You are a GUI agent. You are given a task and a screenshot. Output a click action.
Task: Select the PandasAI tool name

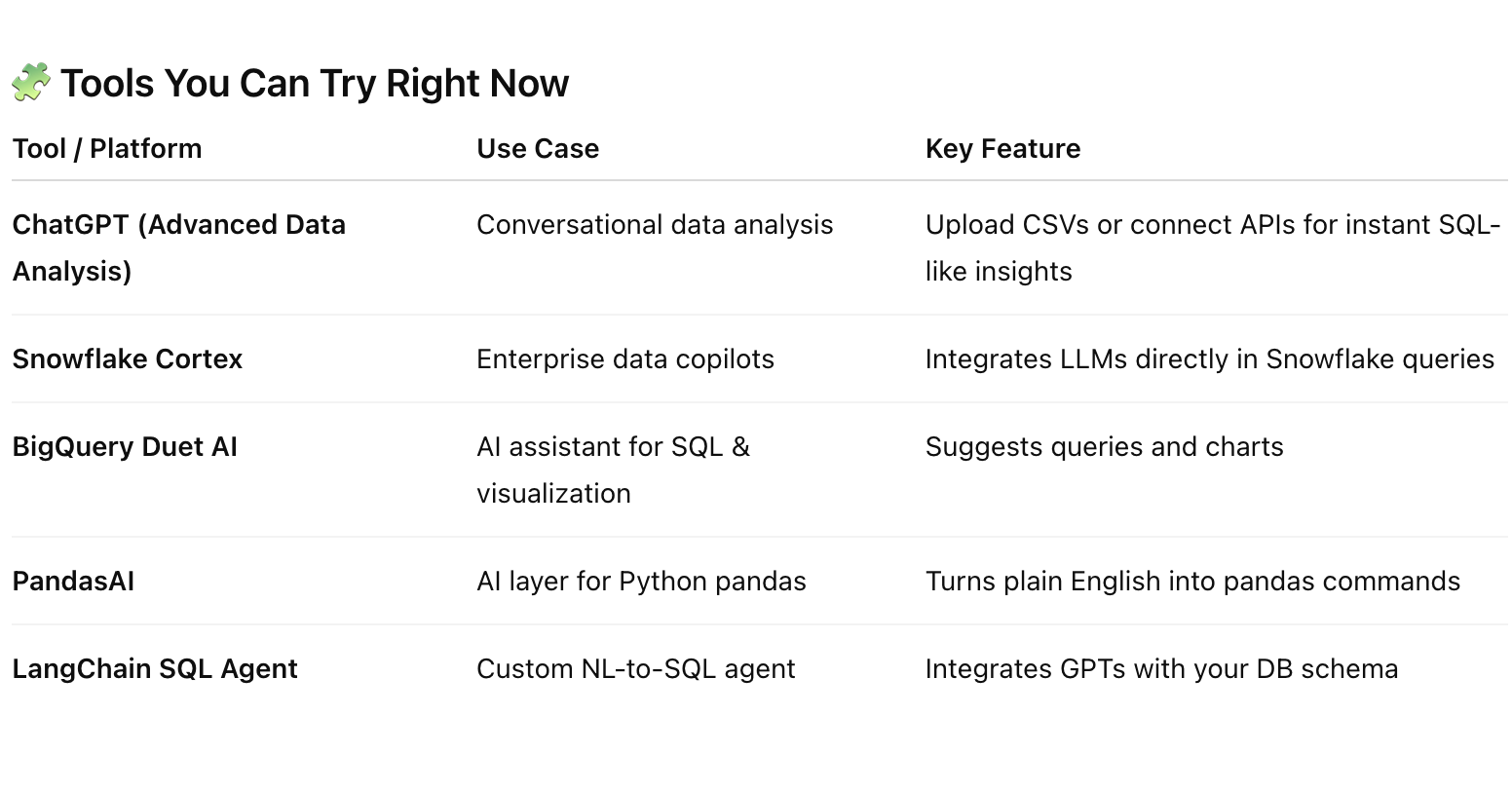coord(73,582)
